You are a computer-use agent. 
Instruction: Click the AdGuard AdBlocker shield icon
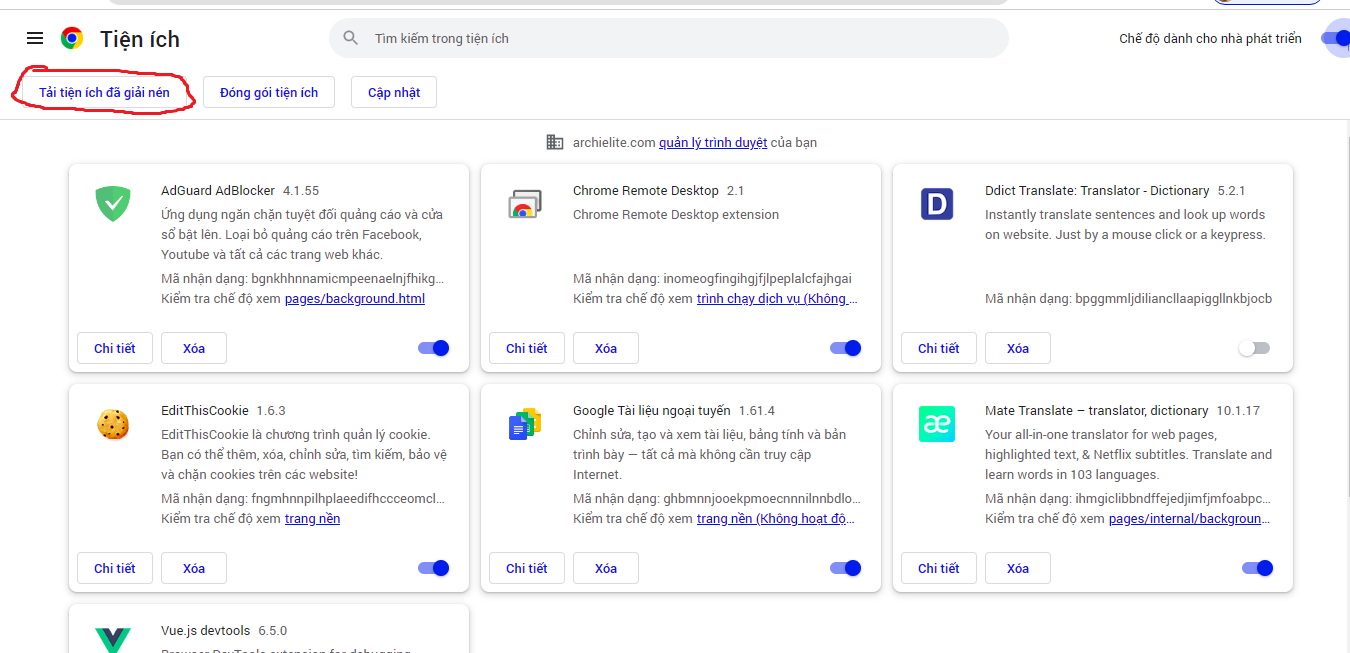[x=113, y=204]
